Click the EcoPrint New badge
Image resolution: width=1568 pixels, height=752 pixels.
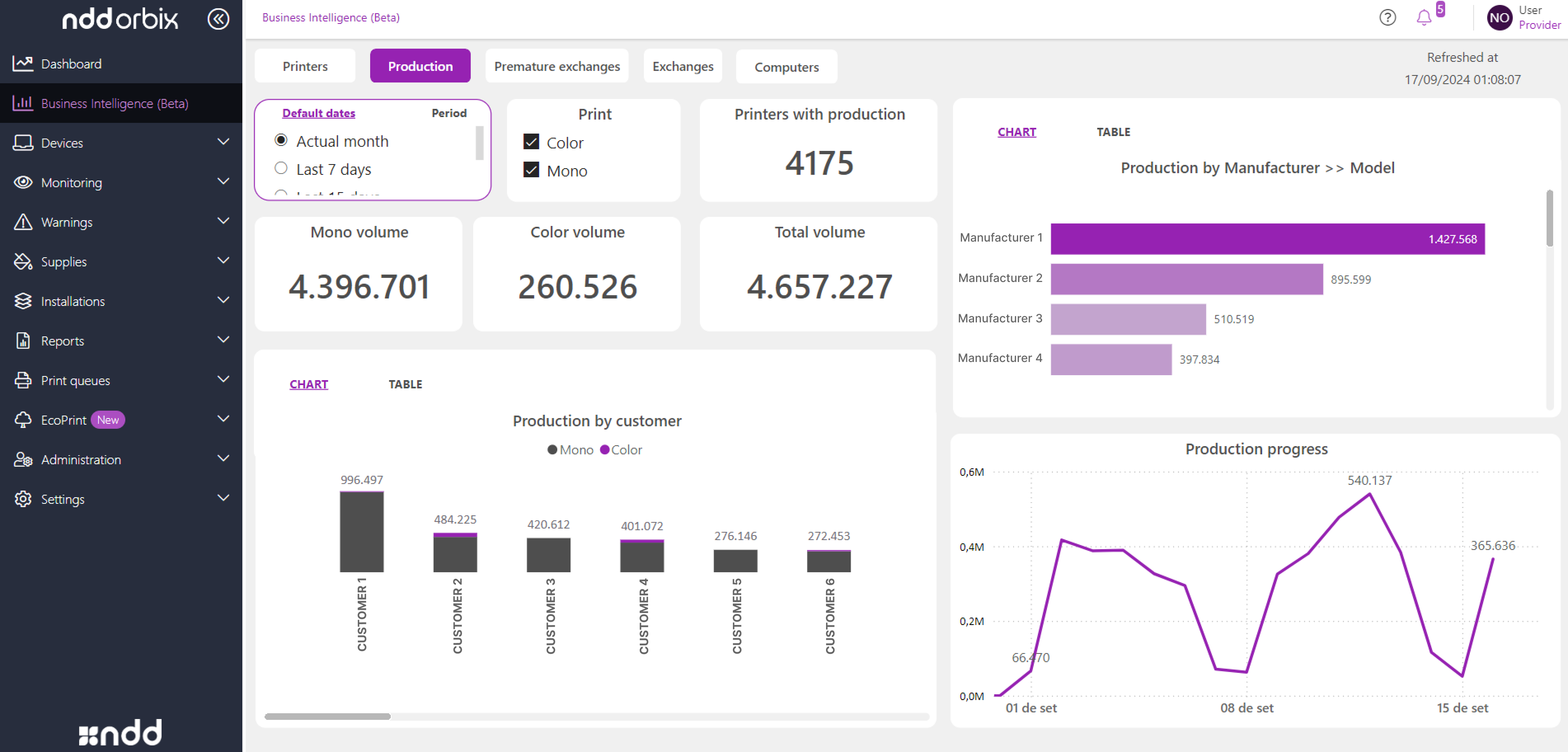coord(108,420)
